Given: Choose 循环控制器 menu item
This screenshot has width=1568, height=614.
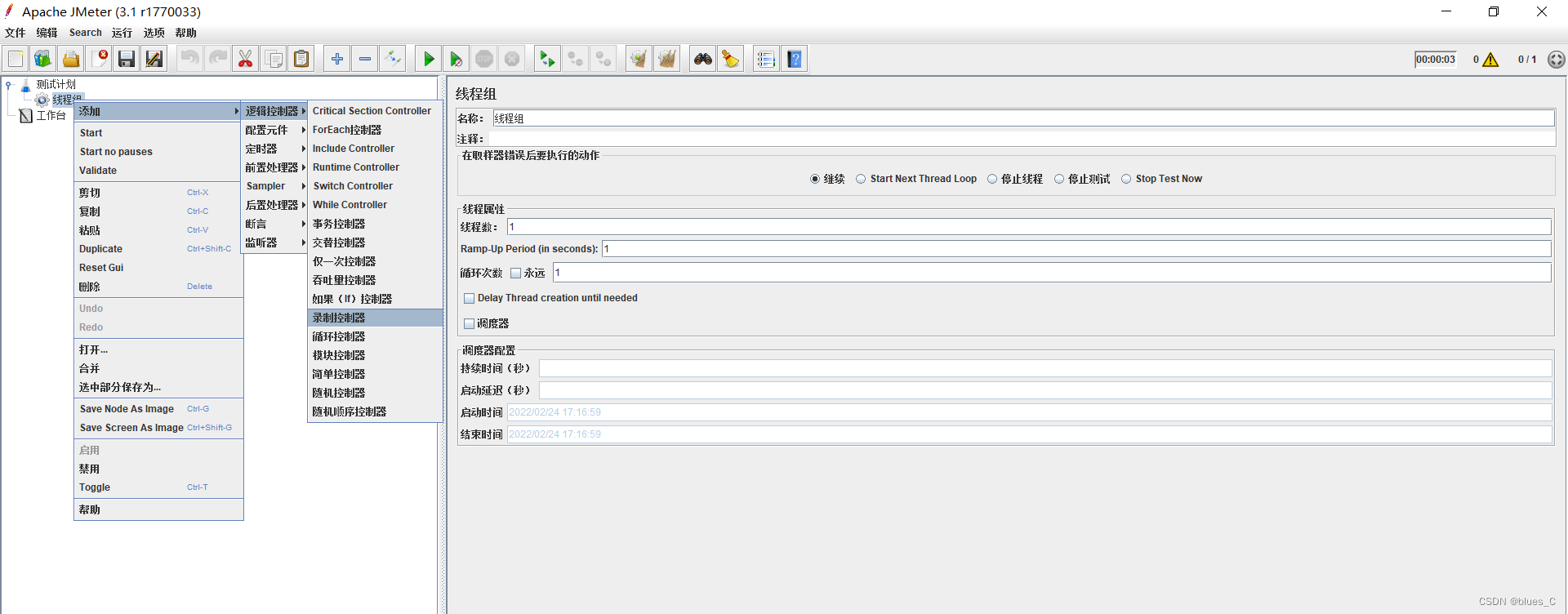Looking at the screenshot, I should point(375,336).
